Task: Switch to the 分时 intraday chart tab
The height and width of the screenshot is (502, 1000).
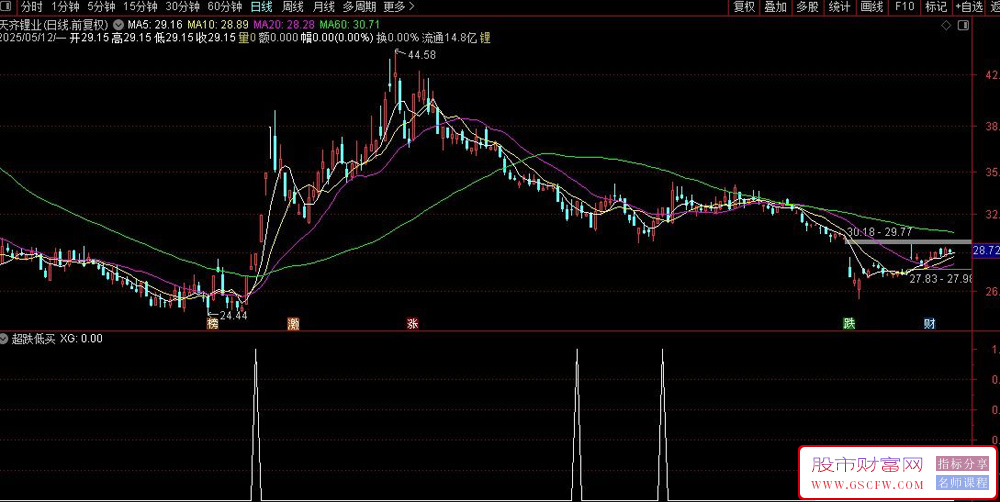Action: 31,7
